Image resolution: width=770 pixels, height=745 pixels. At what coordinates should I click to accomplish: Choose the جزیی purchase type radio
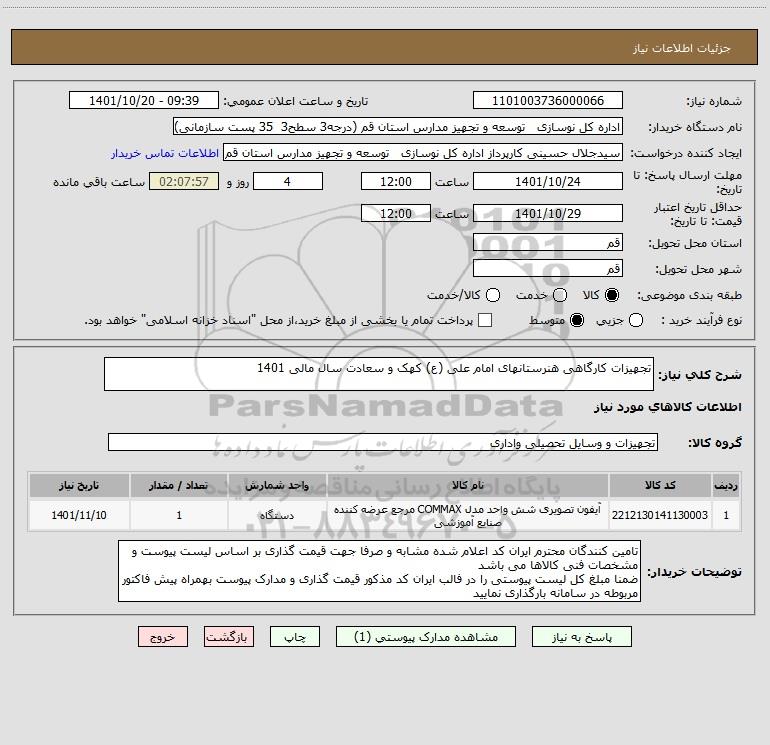pyautogui.click(x=635, y=320)
